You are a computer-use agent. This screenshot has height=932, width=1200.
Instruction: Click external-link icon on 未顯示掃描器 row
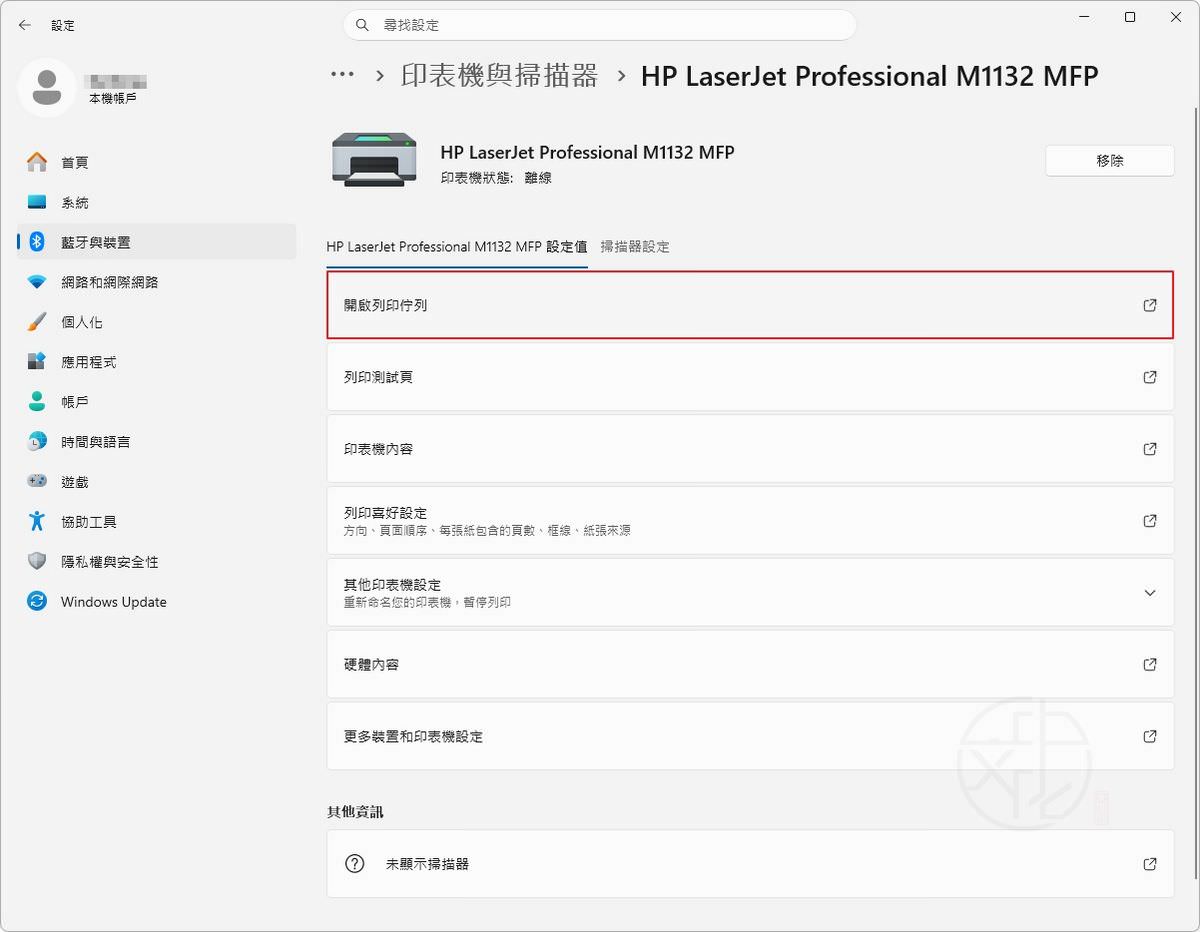(1150, 863)
